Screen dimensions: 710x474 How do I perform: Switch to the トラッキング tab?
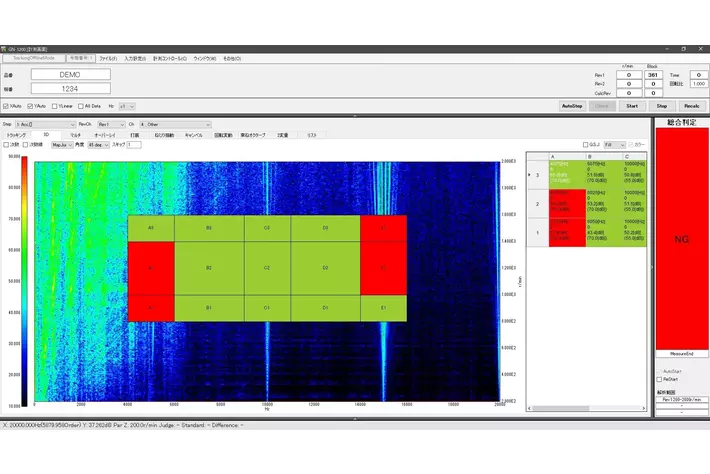point(16,134)
